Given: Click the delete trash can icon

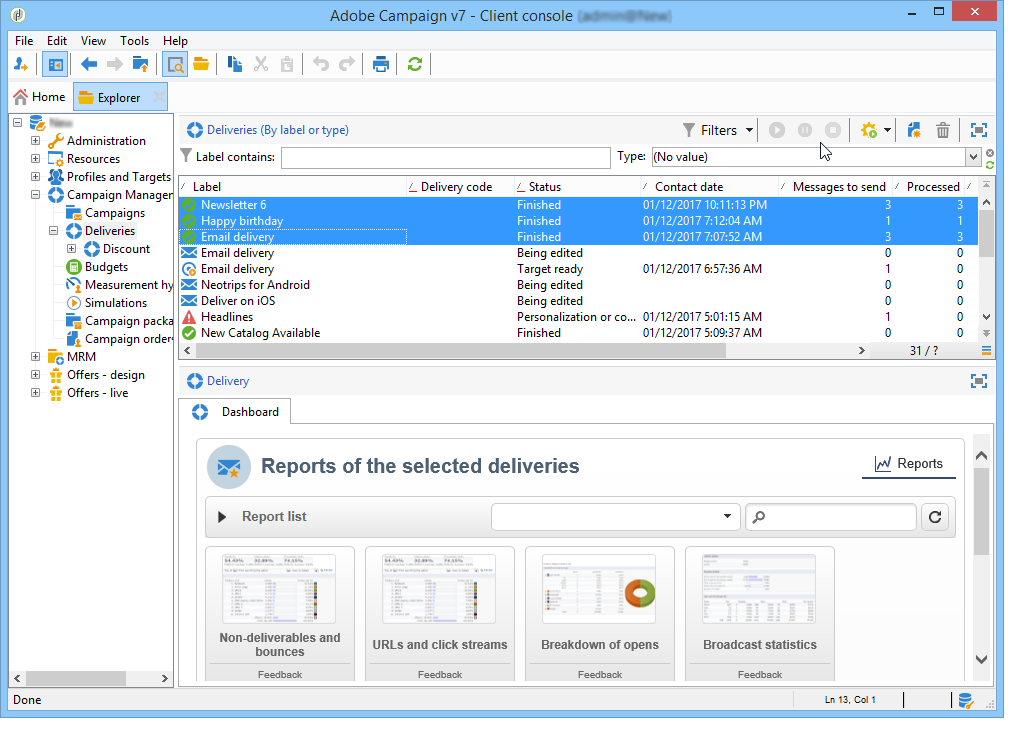Looking at the screenshot, I should click(942, 130).
